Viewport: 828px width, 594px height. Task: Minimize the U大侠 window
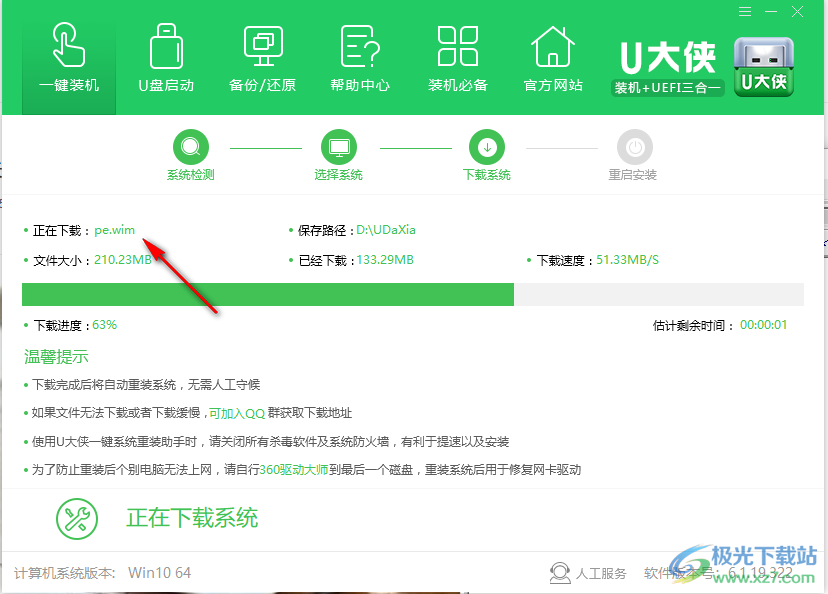pyautogui.click(x=771, y=12)
